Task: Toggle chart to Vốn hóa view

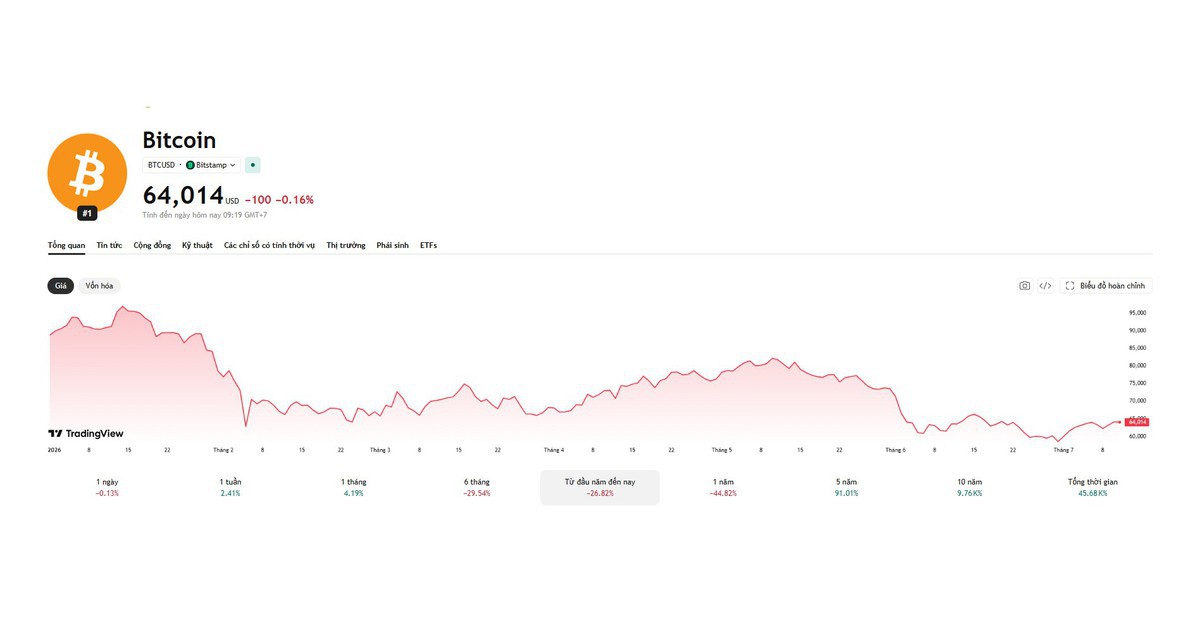Action: (99, 286)
